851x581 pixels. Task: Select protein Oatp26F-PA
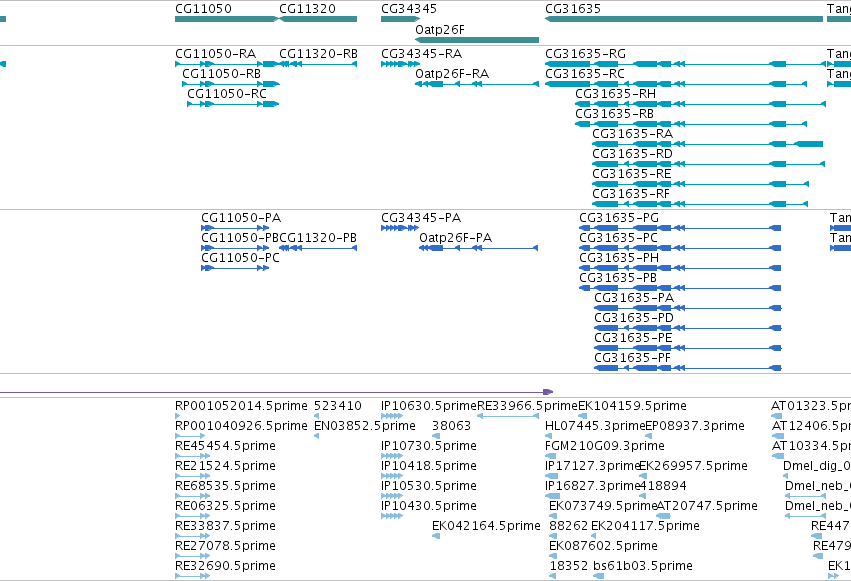point(455,238)
